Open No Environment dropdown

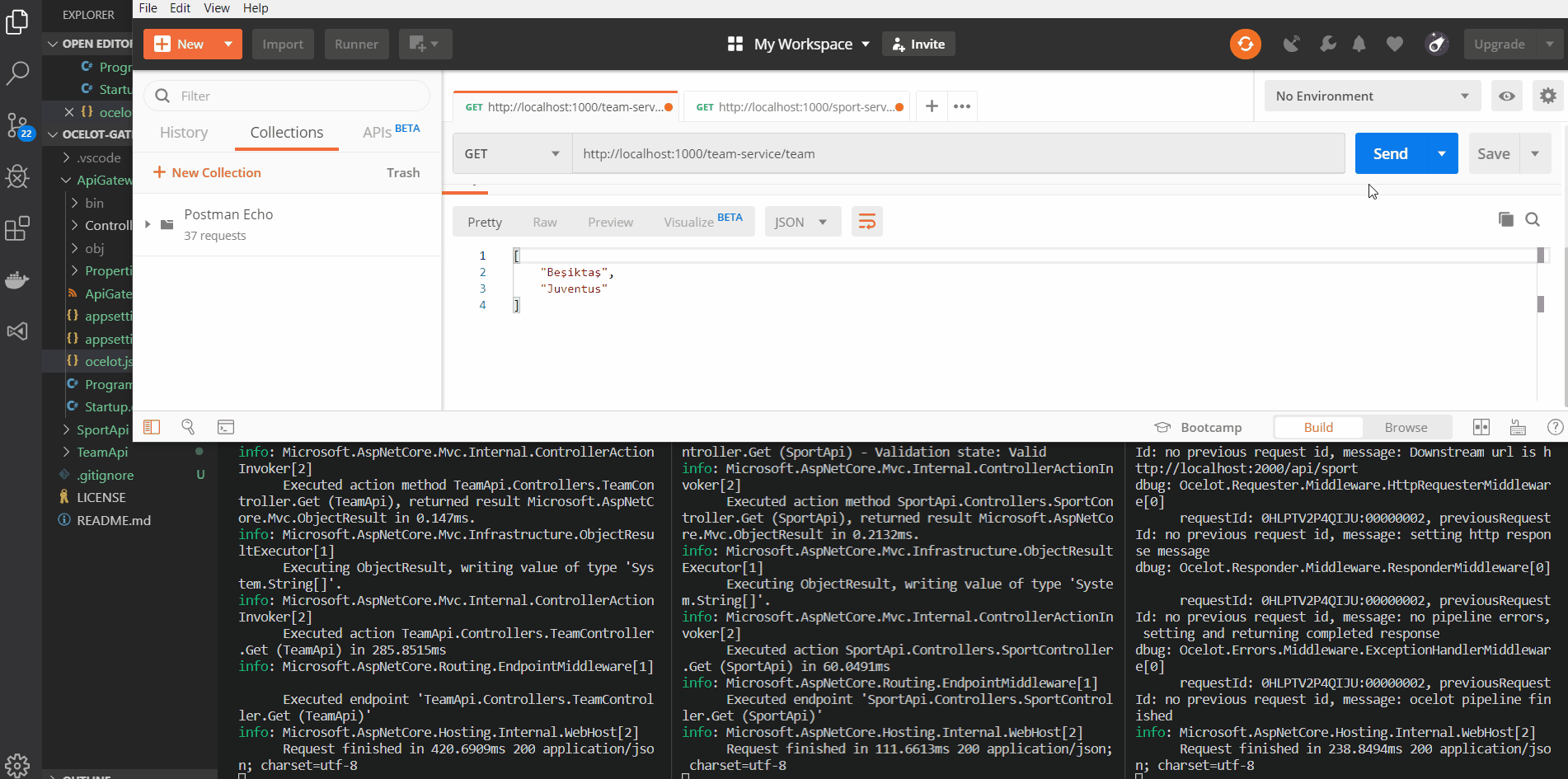point(1373,96)
